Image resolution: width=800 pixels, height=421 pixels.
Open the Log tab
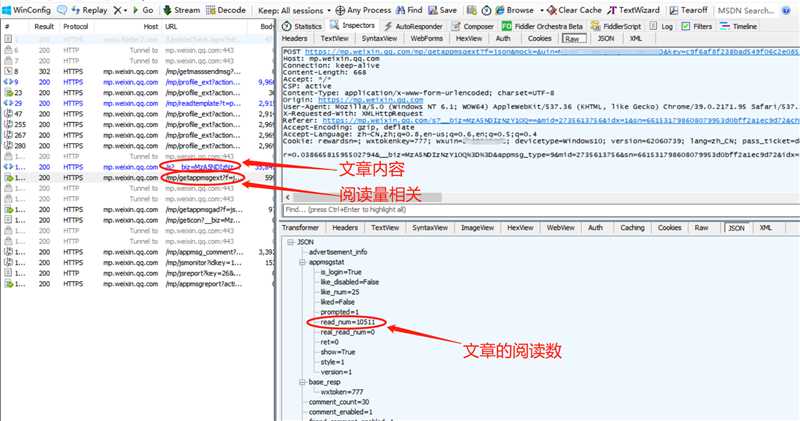pos(661,26)
